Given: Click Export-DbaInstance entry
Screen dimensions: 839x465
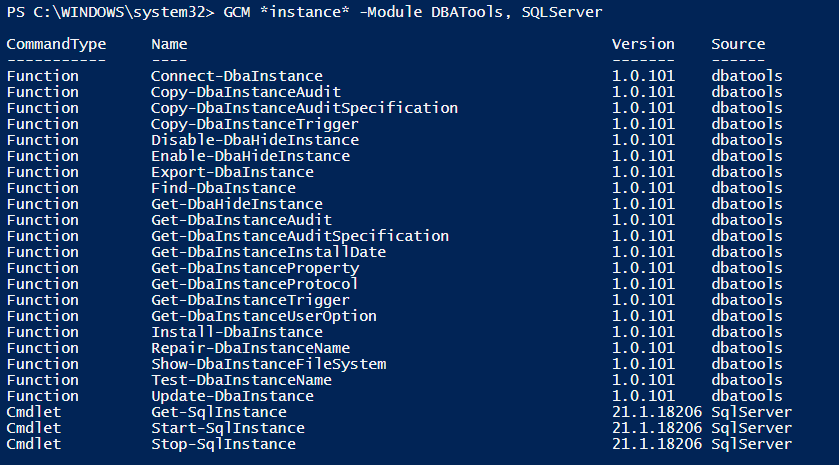Looking at the screenshot, I should click(x=232, y=172).
